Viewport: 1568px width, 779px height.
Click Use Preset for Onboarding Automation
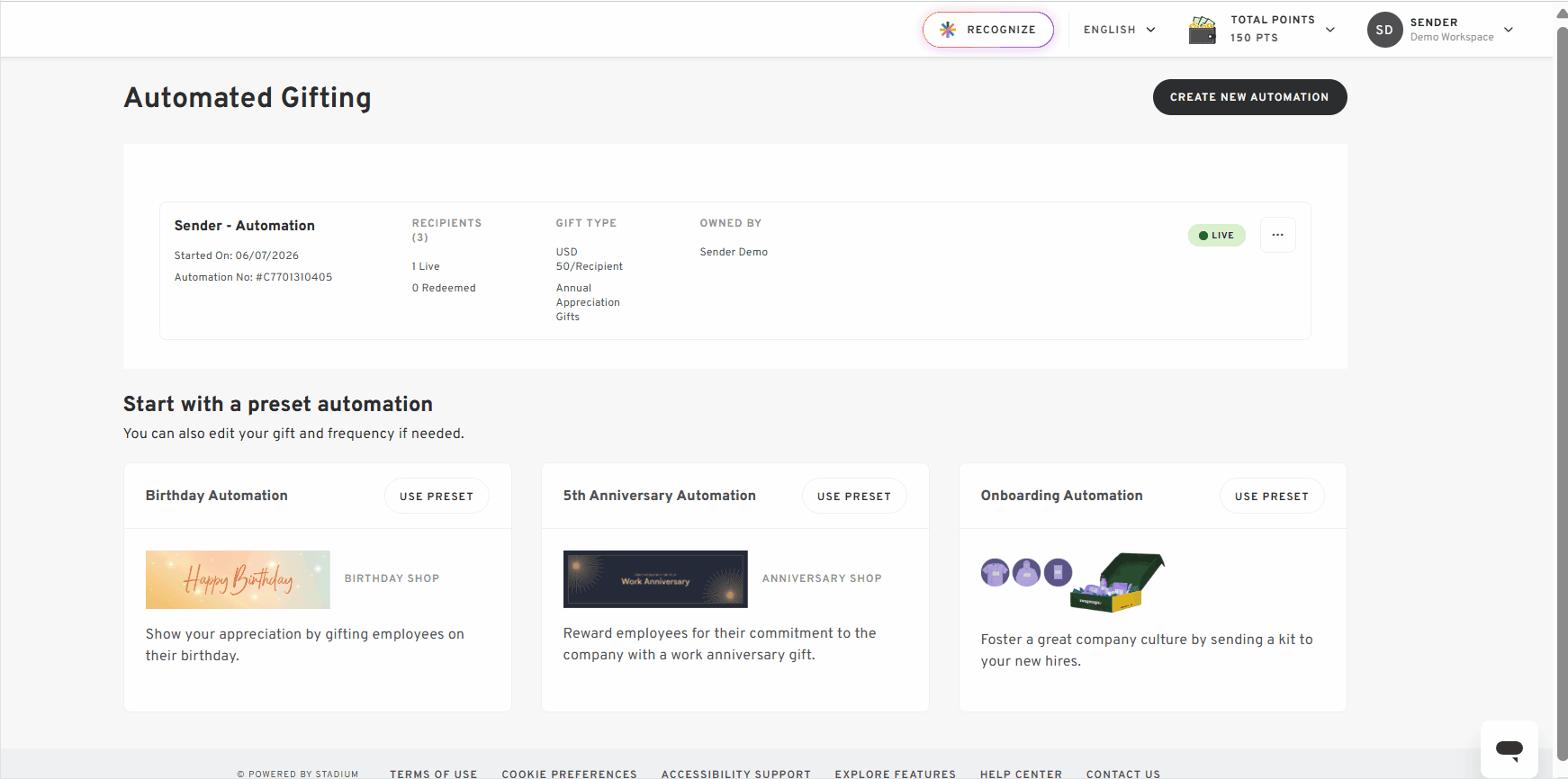click(1272, 496)
